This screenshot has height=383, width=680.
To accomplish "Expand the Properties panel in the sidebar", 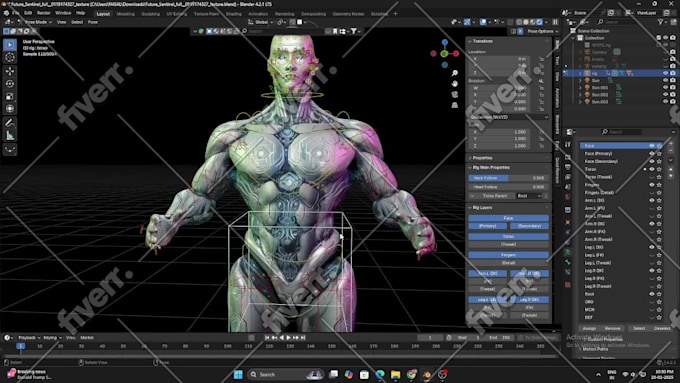I will 470,158.
